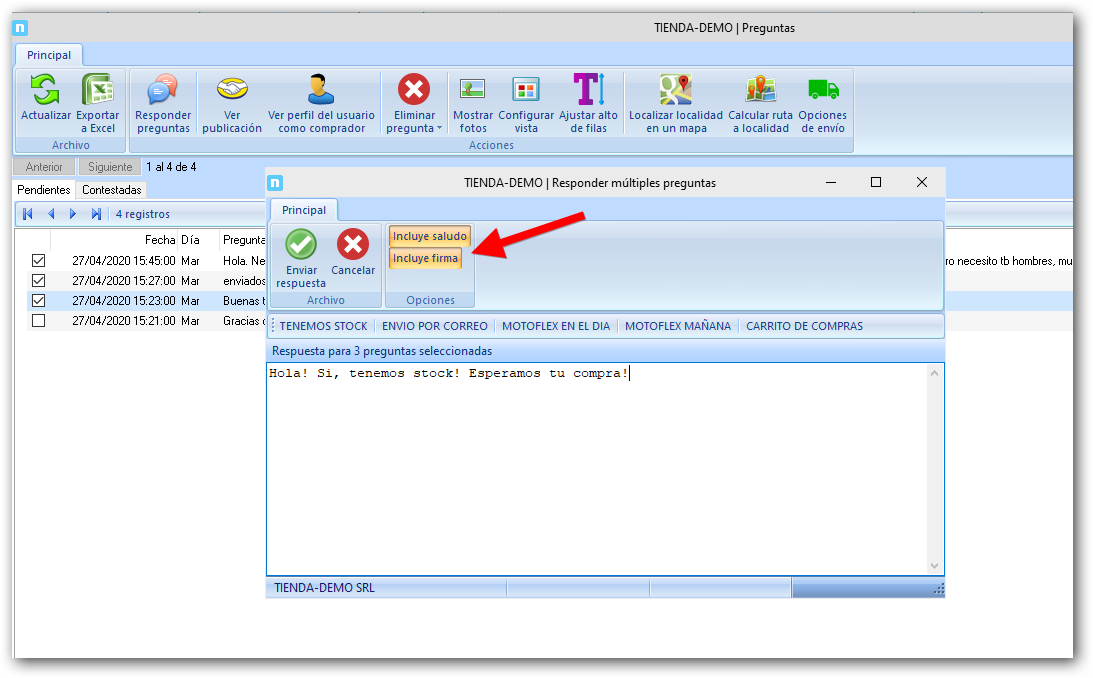Open Responder preguntas from the ribbon
The width and height of the screenshot is (1093, 678).
pyautogui.click(x=163, y=91)
